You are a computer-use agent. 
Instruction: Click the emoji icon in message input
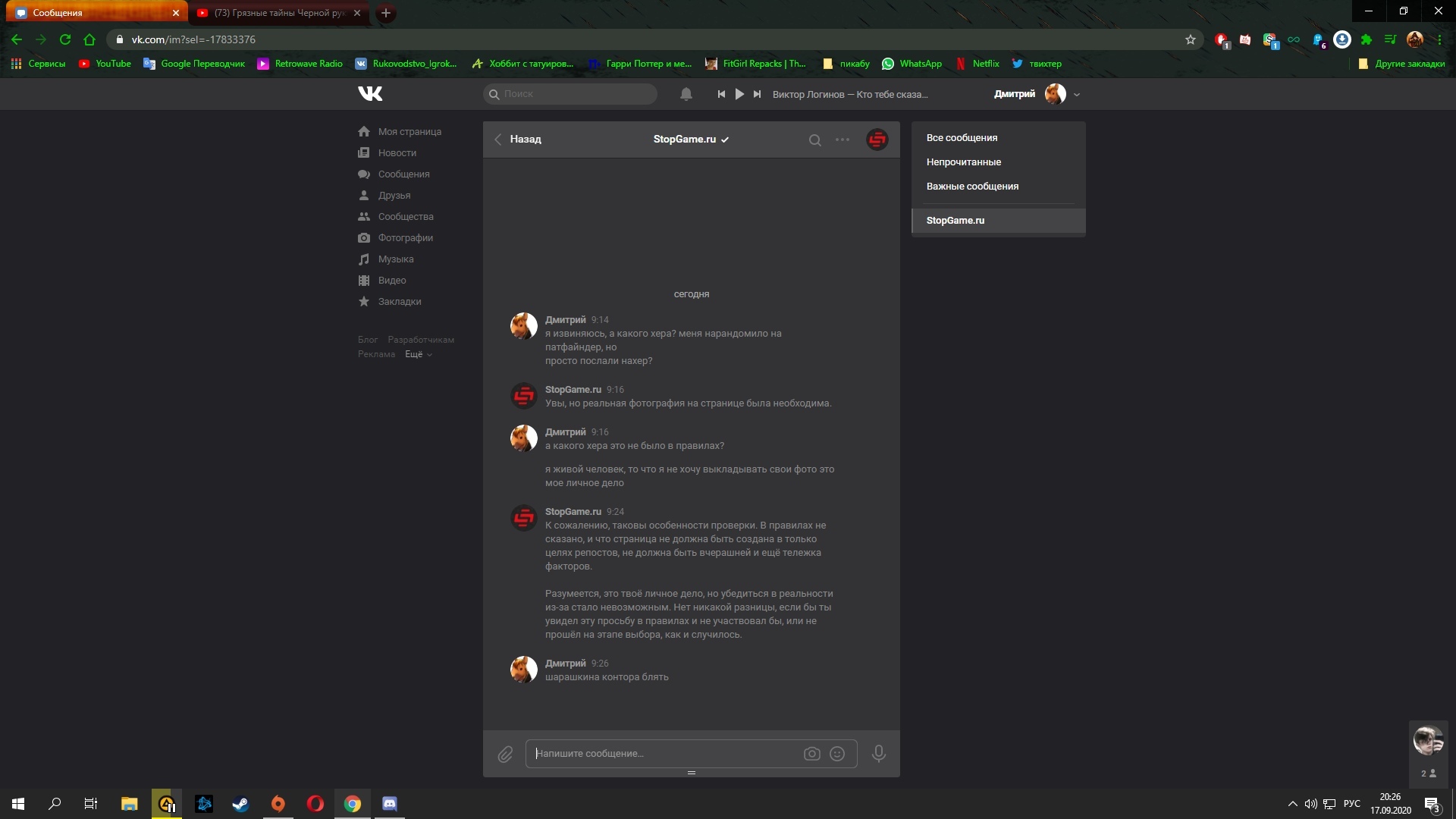point(838,754)
